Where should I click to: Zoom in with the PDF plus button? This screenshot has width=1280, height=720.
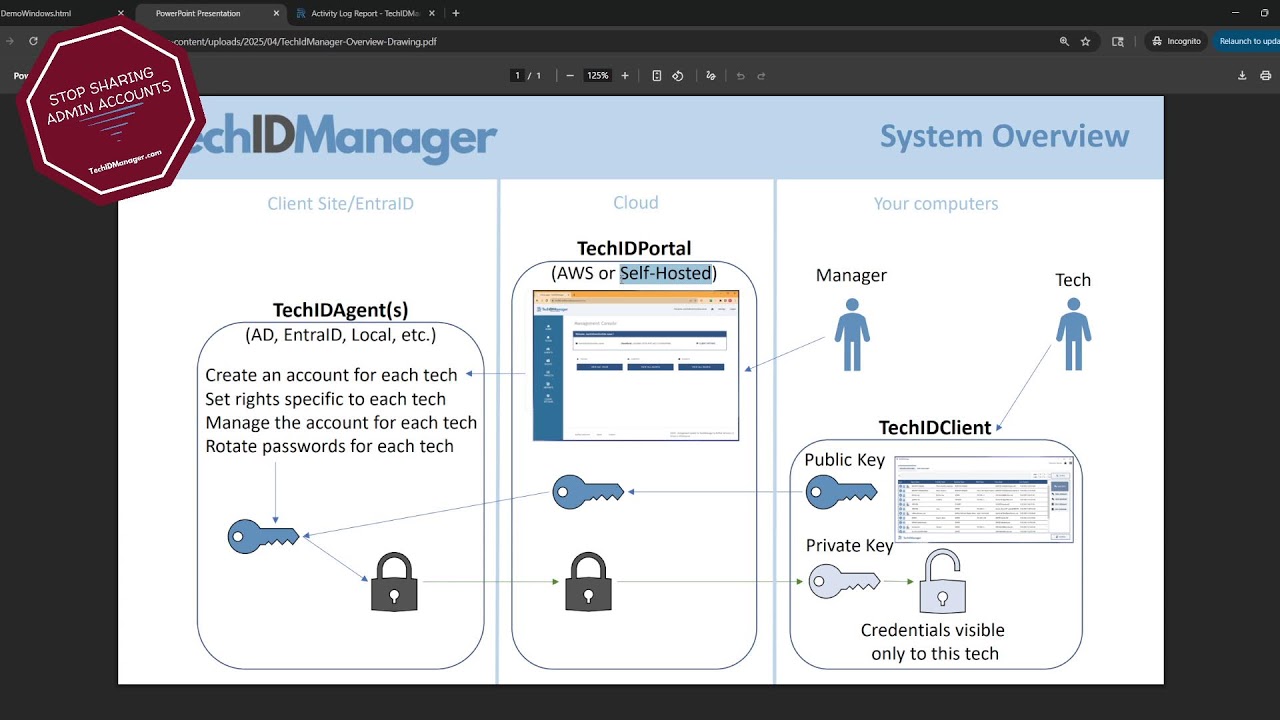pyautogui.click(x=625, y=76)
